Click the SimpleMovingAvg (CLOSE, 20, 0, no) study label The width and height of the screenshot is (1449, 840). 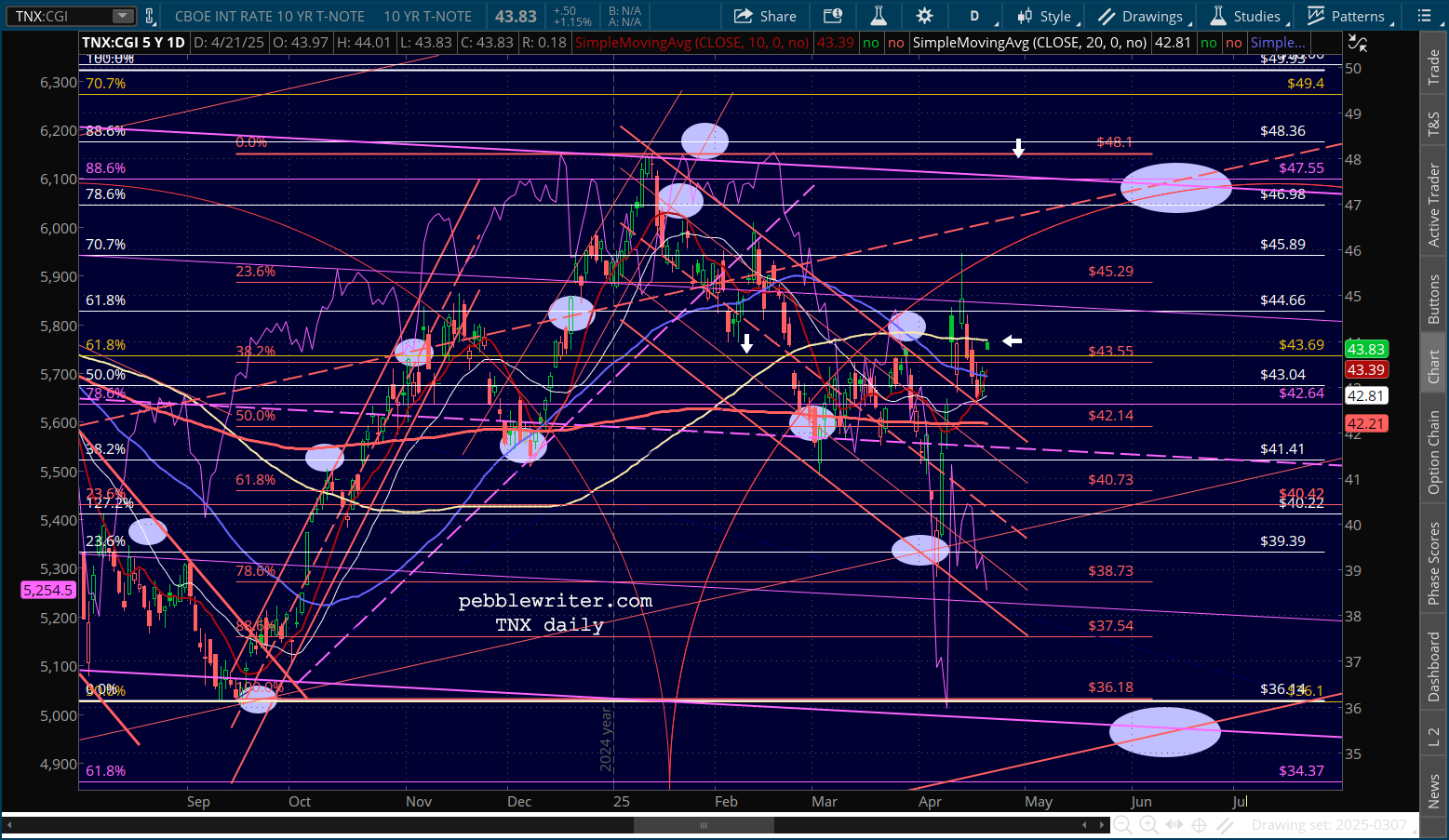(1029, 43)
